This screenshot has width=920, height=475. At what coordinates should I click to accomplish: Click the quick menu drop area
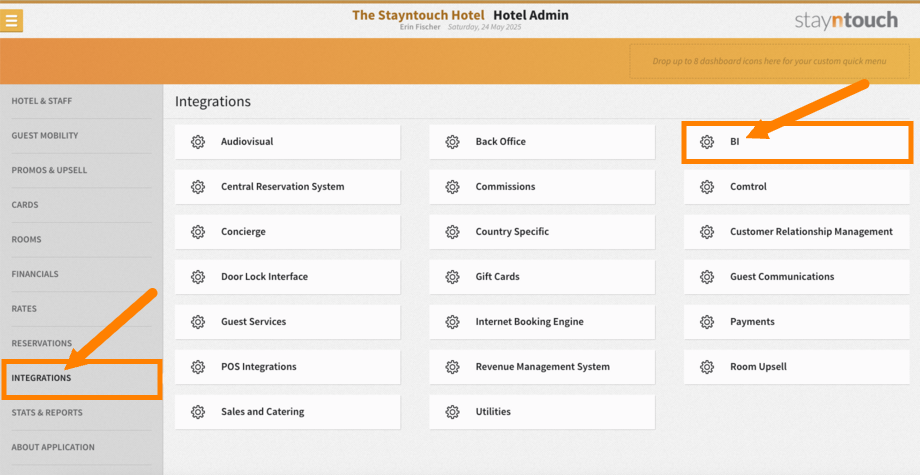769,61
